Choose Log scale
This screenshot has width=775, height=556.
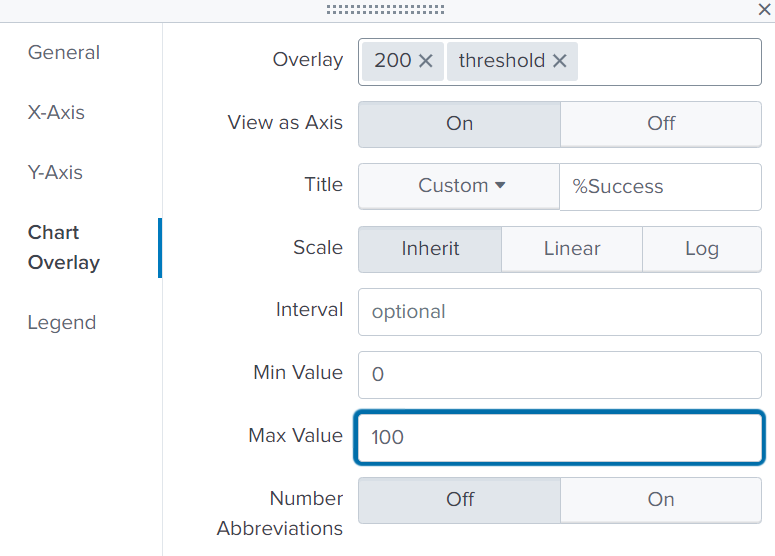(x=701, y=249)
